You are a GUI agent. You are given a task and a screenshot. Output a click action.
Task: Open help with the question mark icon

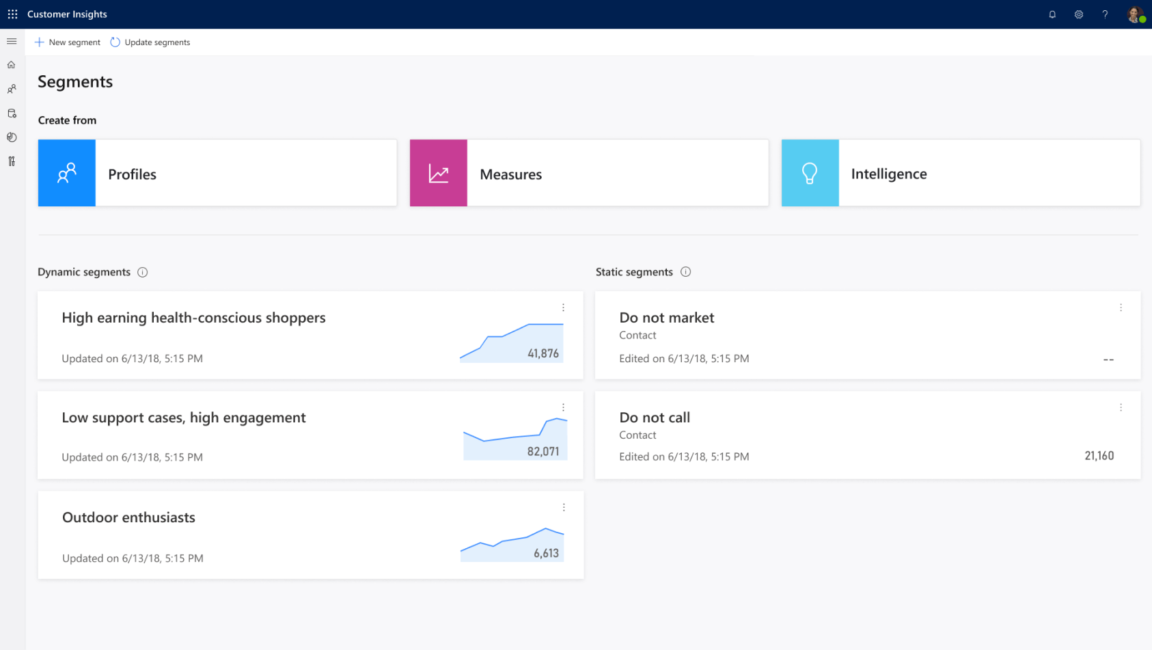[1104, 14]
